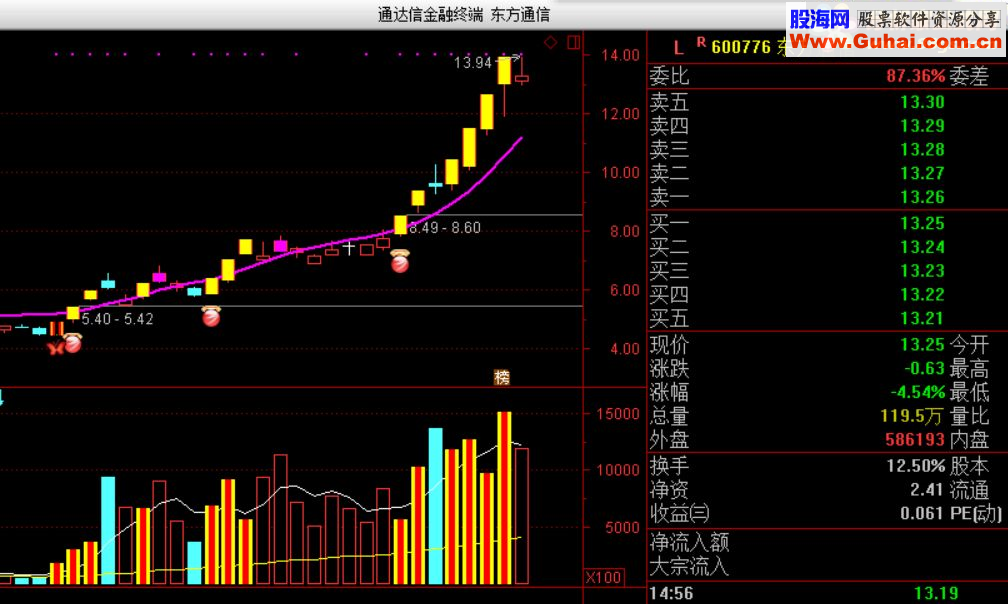The image size is (1008, 604).
Task: Click the 5.40 - 5.42 gap label
Action: tap(118, 319)
